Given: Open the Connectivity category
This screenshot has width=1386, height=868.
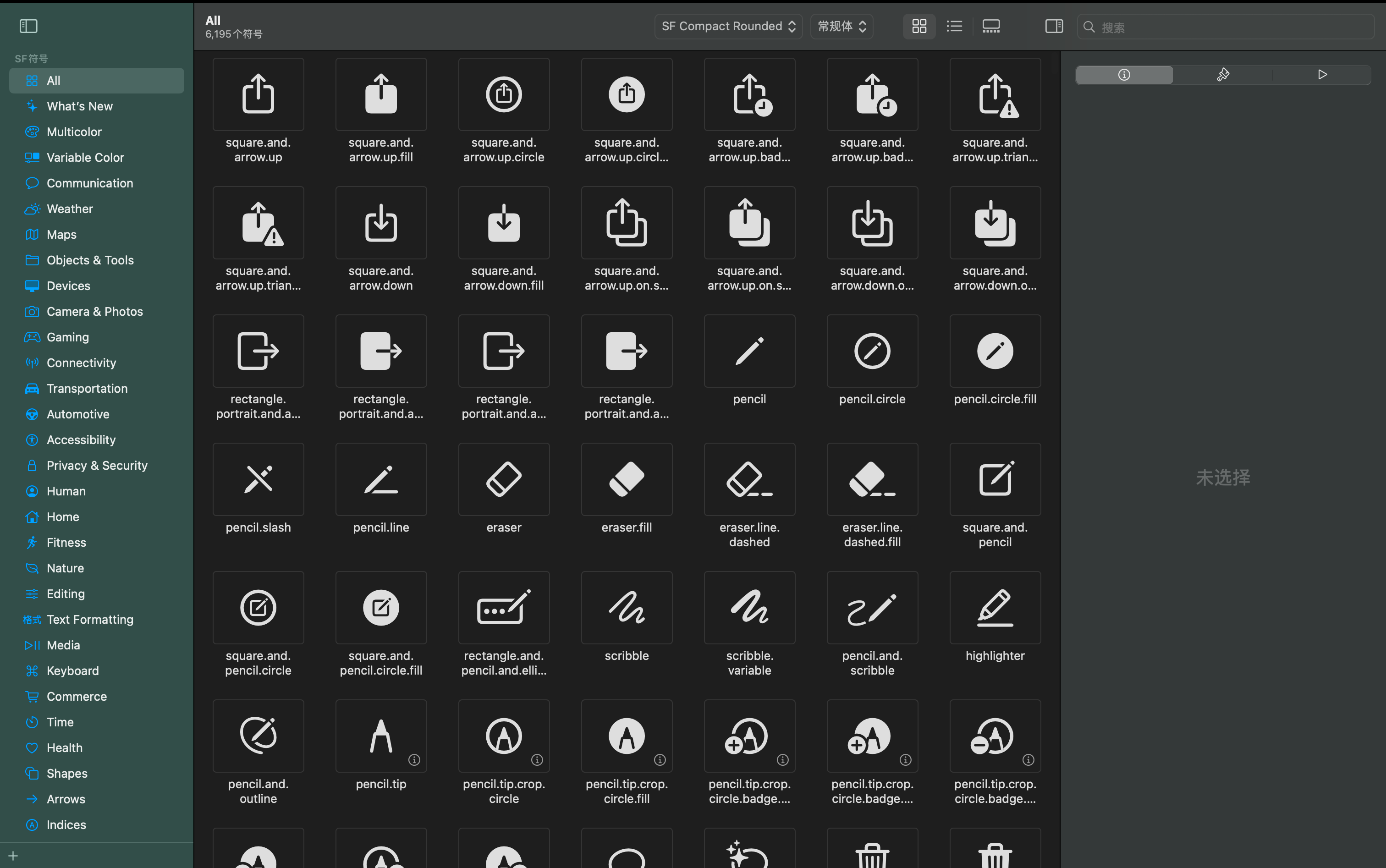Looking at the screenshot, I should 96,363.
